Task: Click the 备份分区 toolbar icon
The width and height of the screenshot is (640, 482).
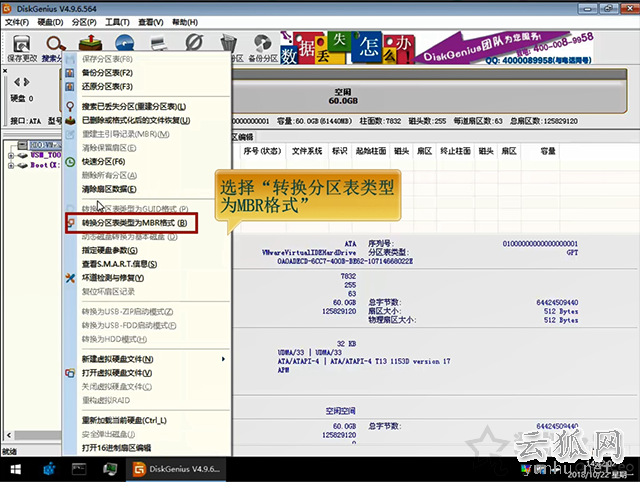Action: tap(263, 48)
